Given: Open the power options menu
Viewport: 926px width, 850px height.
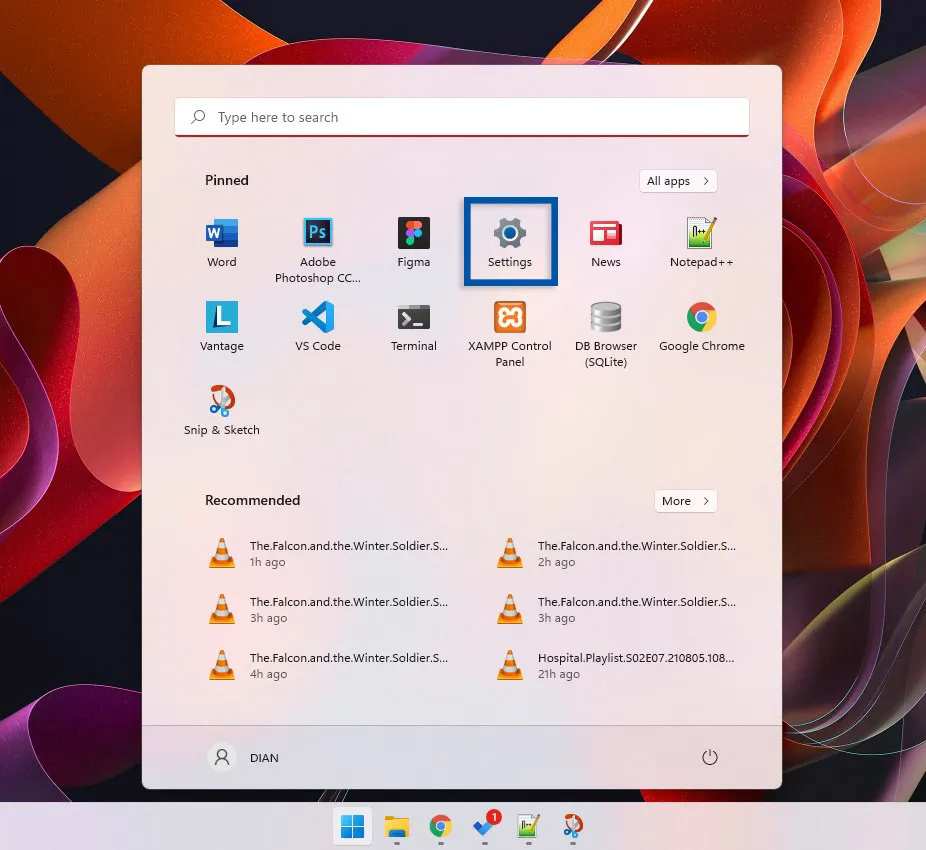Looking at the screenshot, I should coord(710,757).
